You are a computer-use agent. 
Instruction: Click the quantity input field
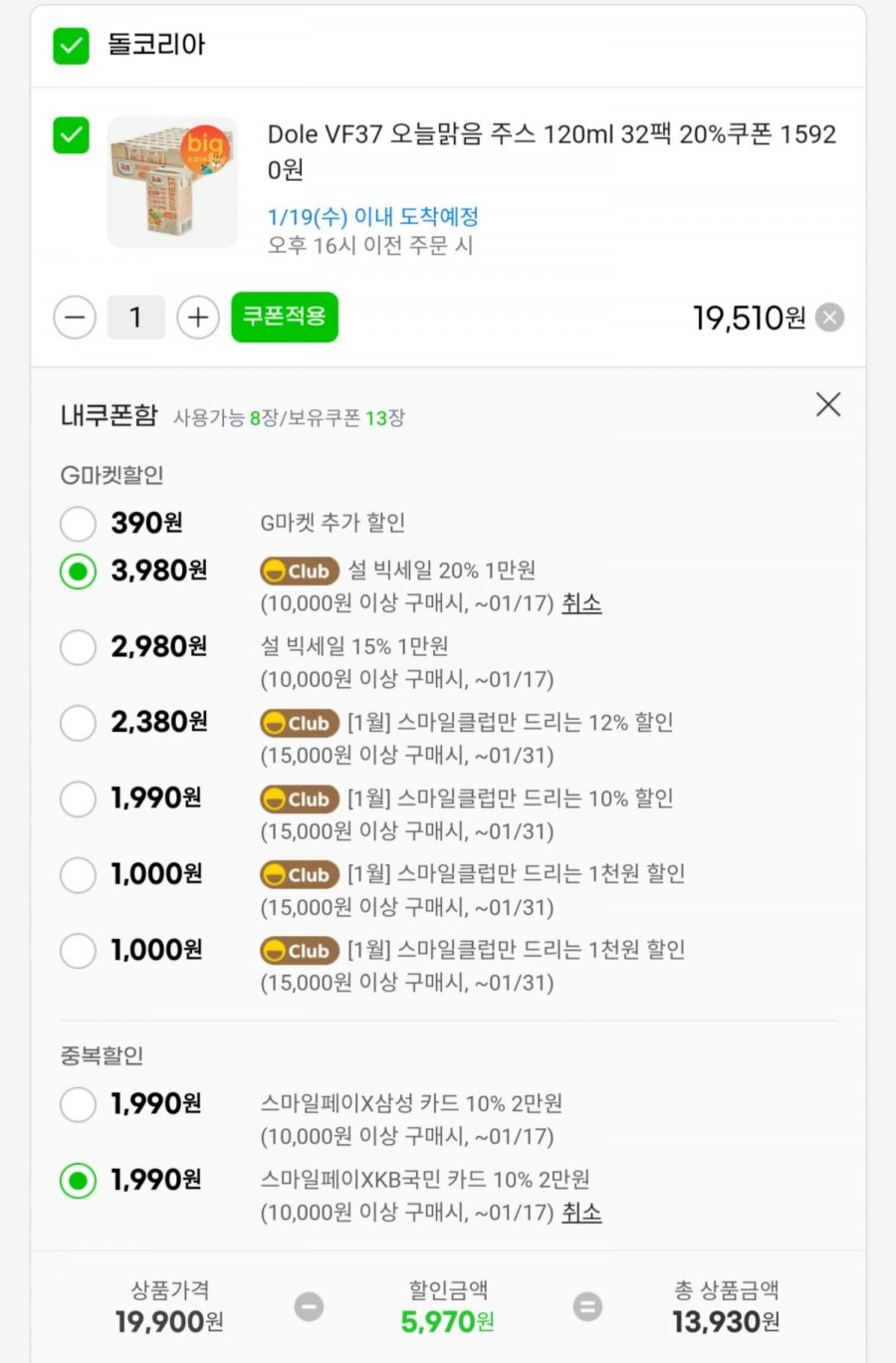coord(136,318)
